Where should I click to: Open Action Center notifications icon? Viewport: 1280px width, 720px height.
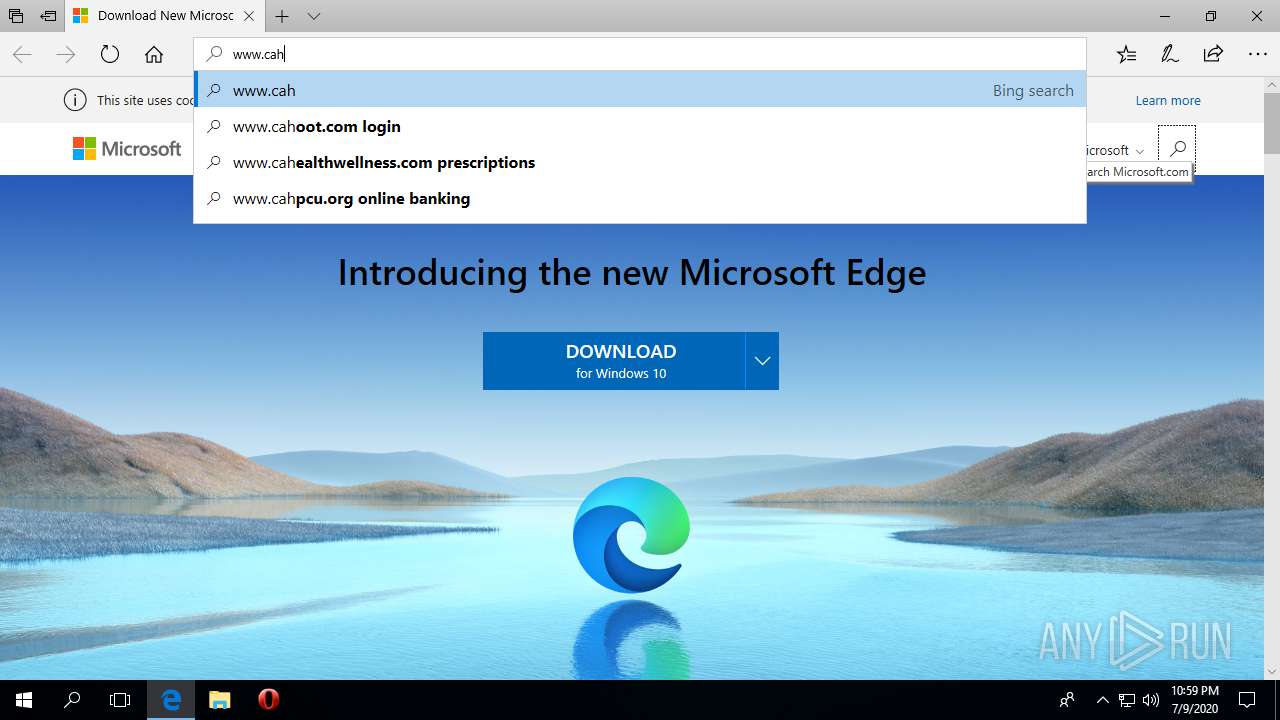1247,700
